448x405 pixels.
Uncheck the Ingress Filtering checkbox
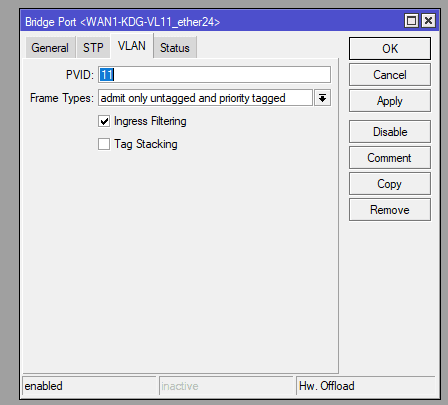click(x=104, y=121)
